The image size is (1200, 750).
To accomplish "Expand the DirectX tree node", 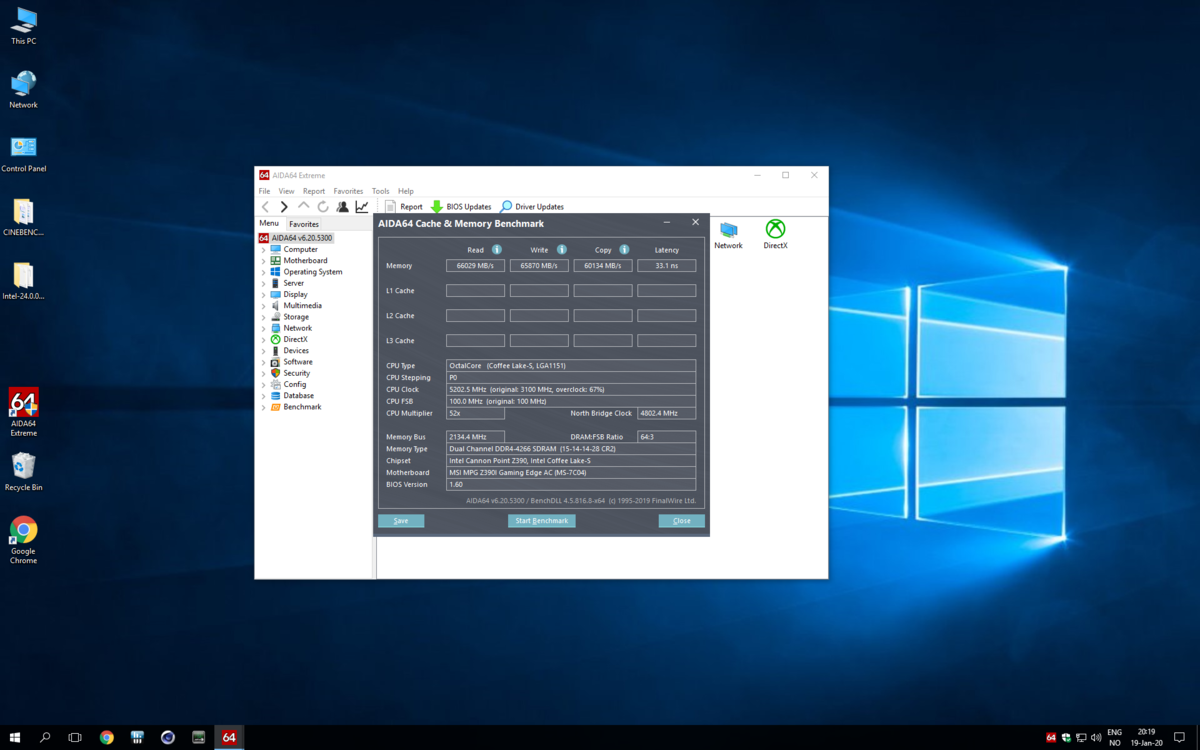I will tap(264, 339).
